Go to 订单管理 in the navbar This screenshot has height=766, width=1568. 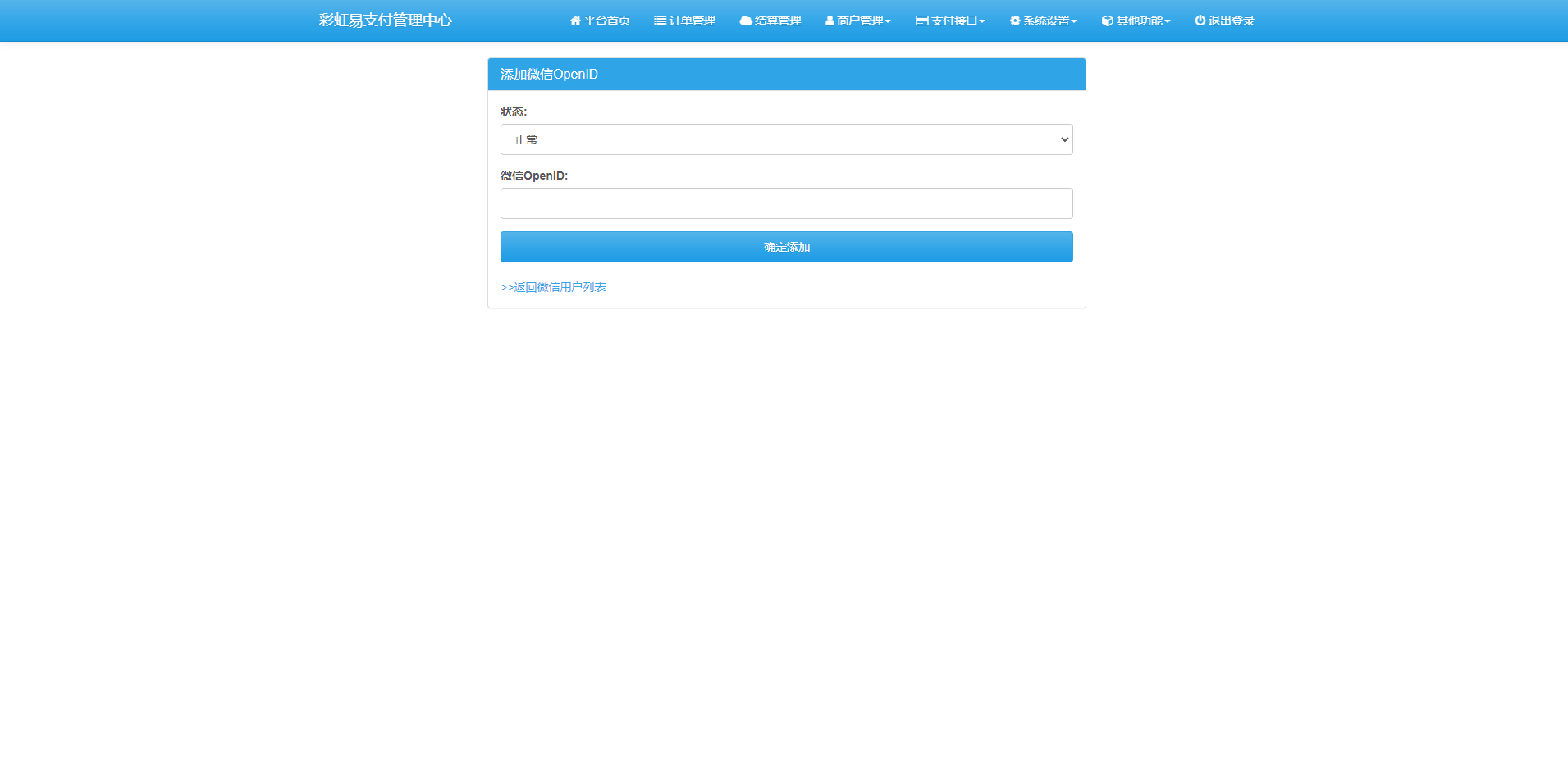684,21
